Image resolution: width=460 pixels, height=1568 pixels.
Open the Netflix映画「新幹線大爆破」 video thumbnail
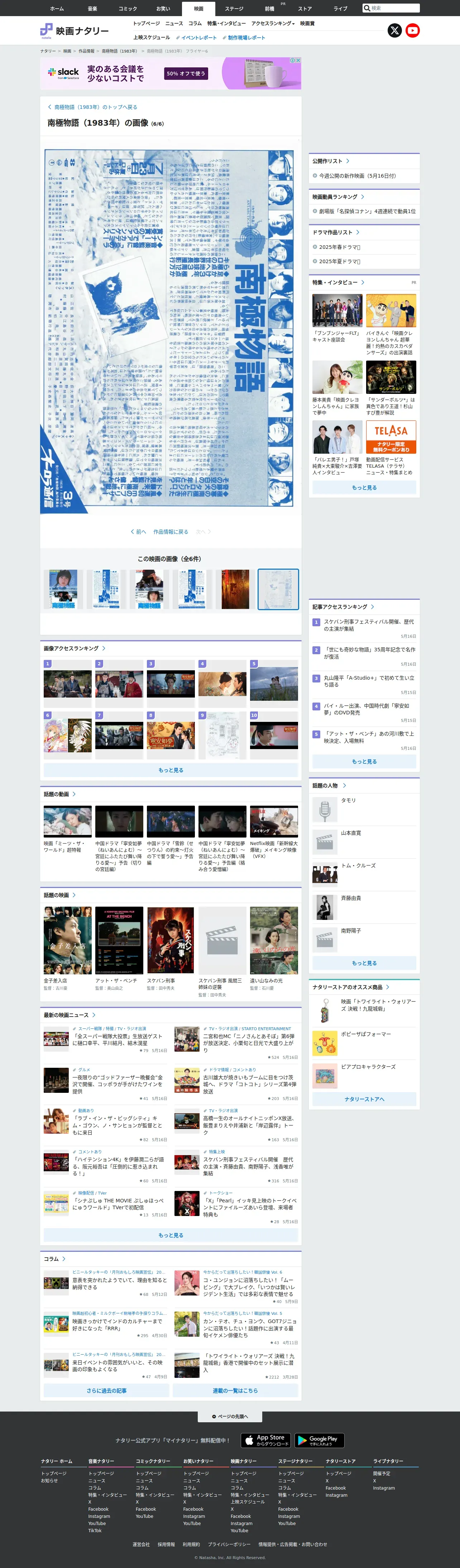tap(274, 822)
